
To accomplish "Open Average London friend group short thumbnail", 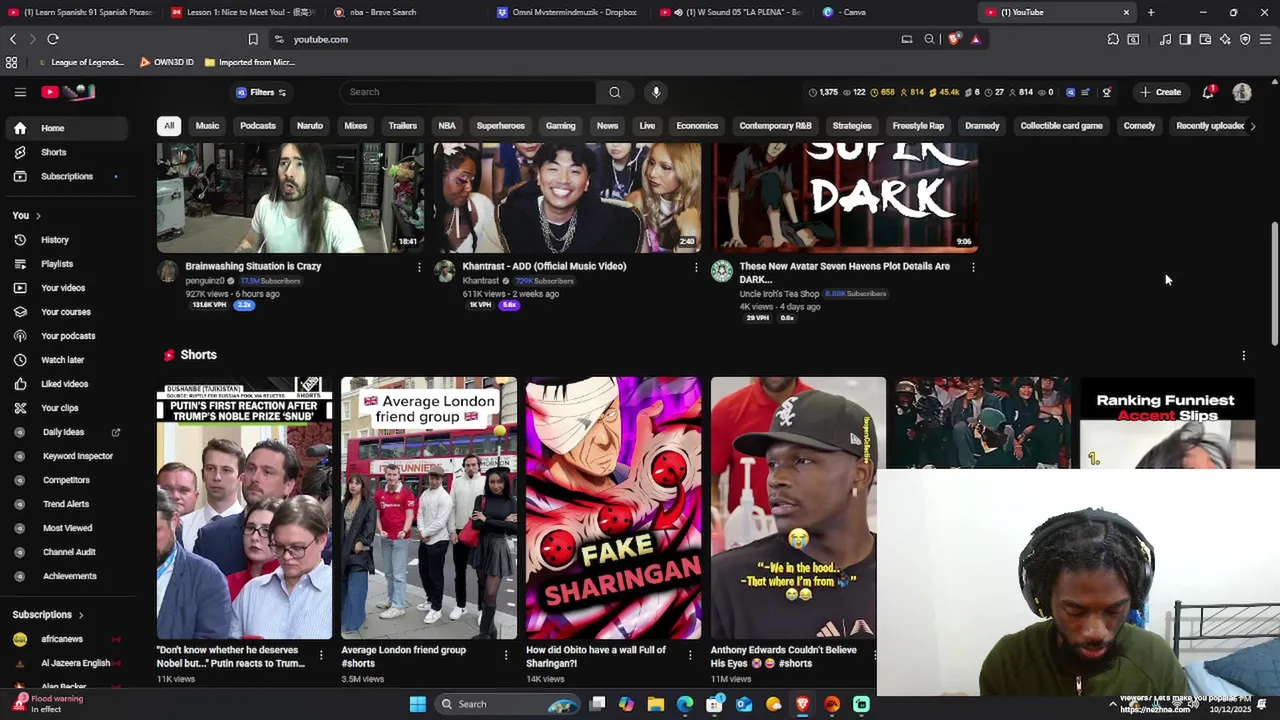I will click(x=429, y=508).
